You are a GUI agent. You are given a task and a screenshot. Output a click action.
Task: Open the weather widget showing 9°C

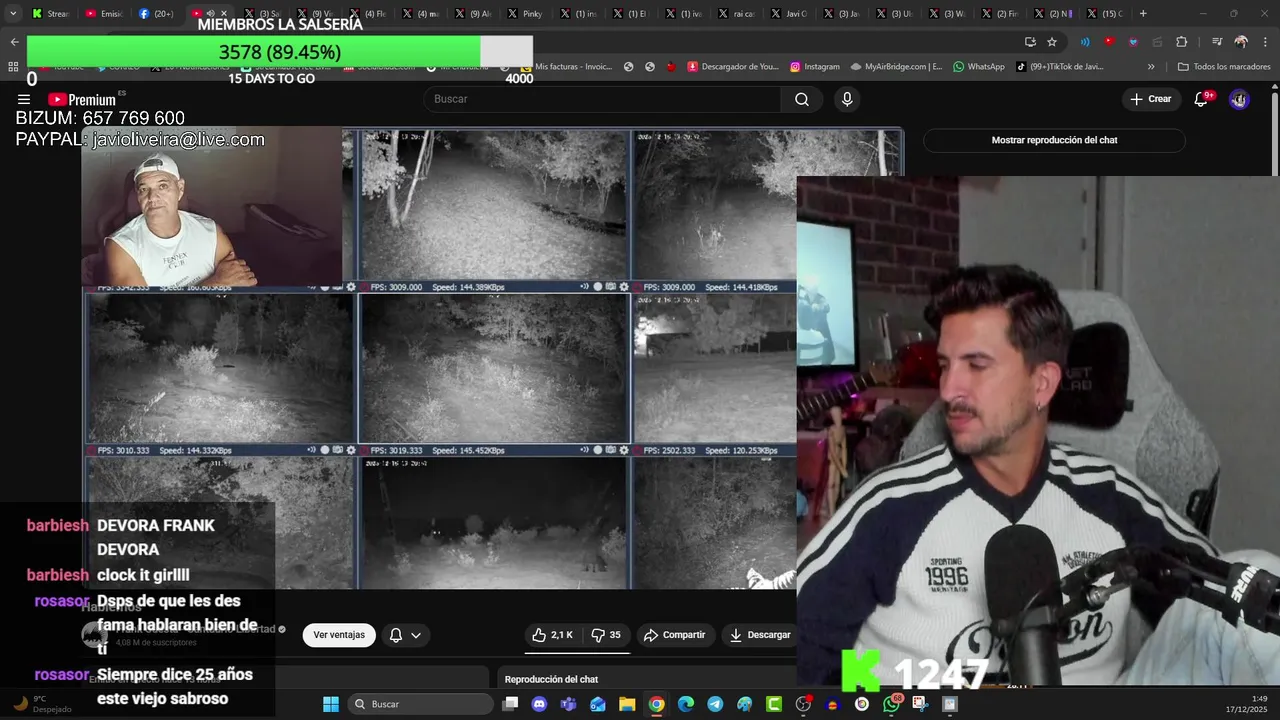[x=42, y=704]
